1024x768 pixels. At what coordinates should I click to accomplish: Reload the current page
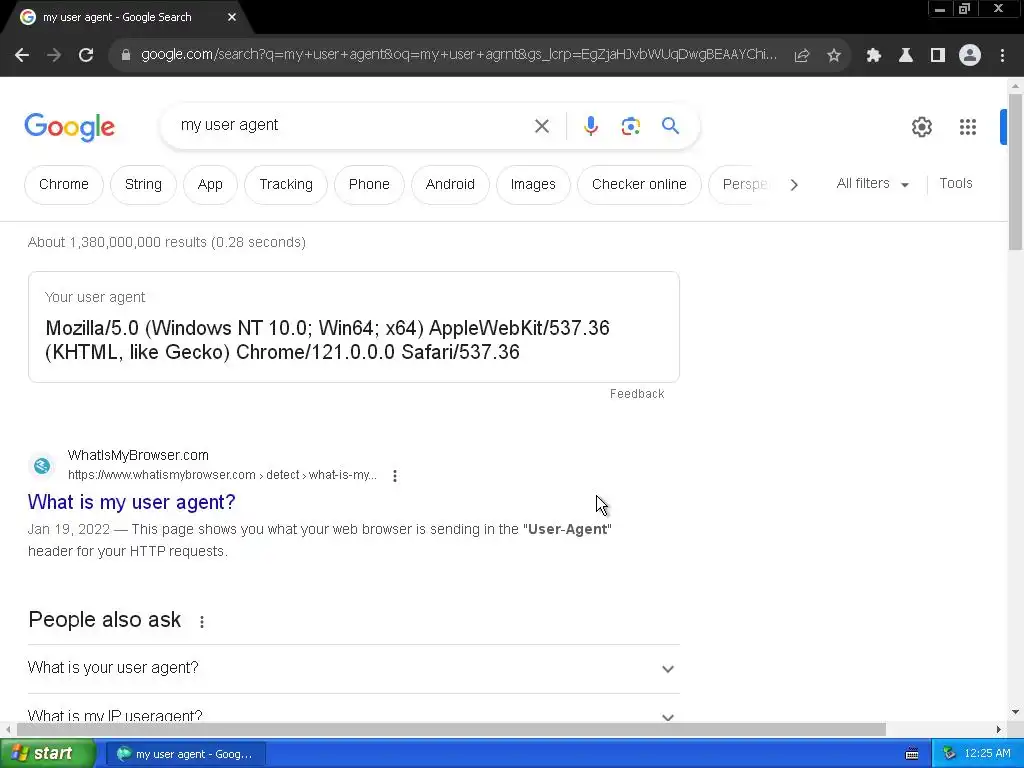coord(86,56)
